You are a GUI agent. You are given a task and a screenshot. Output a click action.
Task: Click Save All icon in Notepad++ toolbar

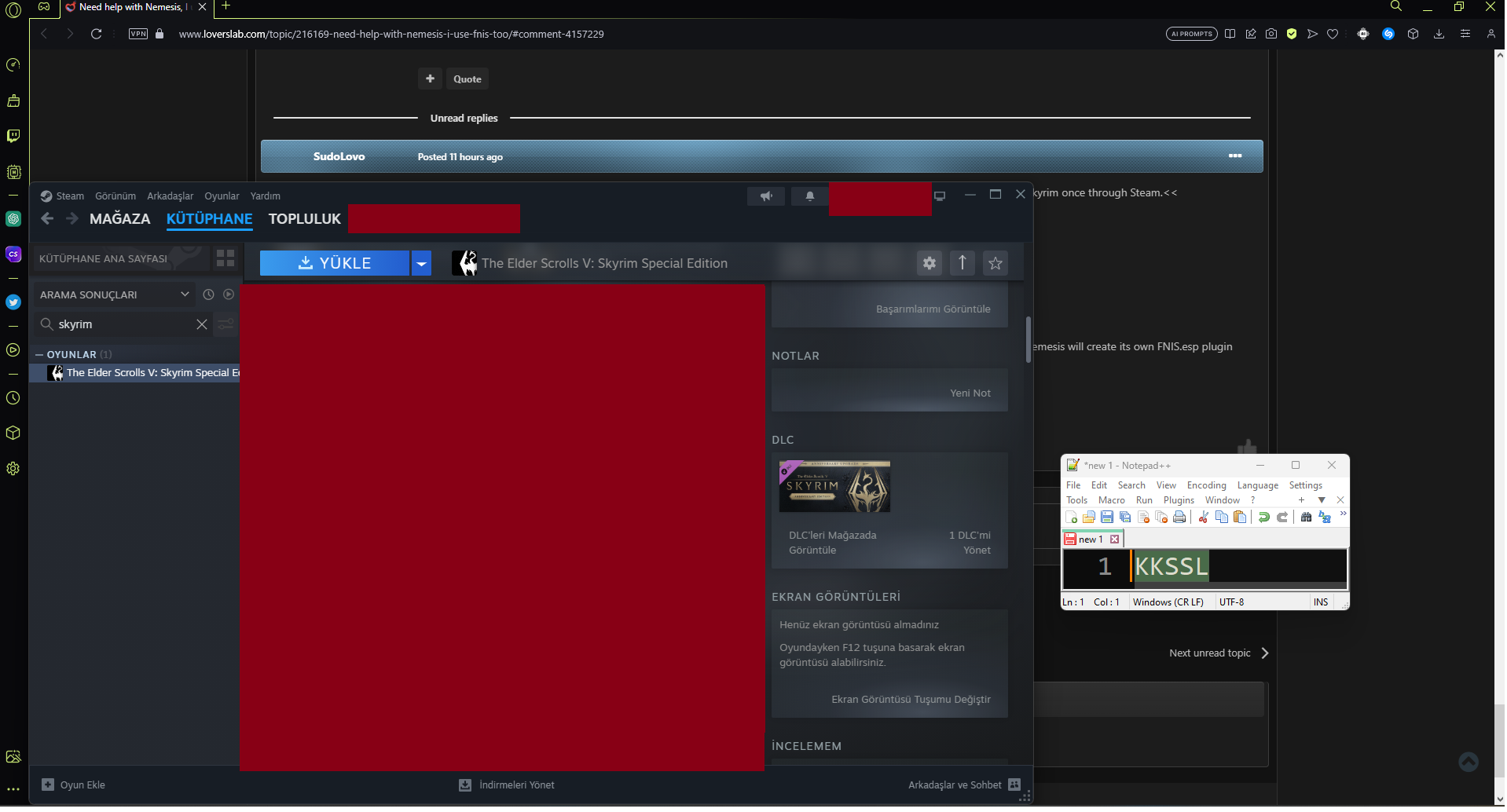pyautogui.click(x=1125, y=518)
